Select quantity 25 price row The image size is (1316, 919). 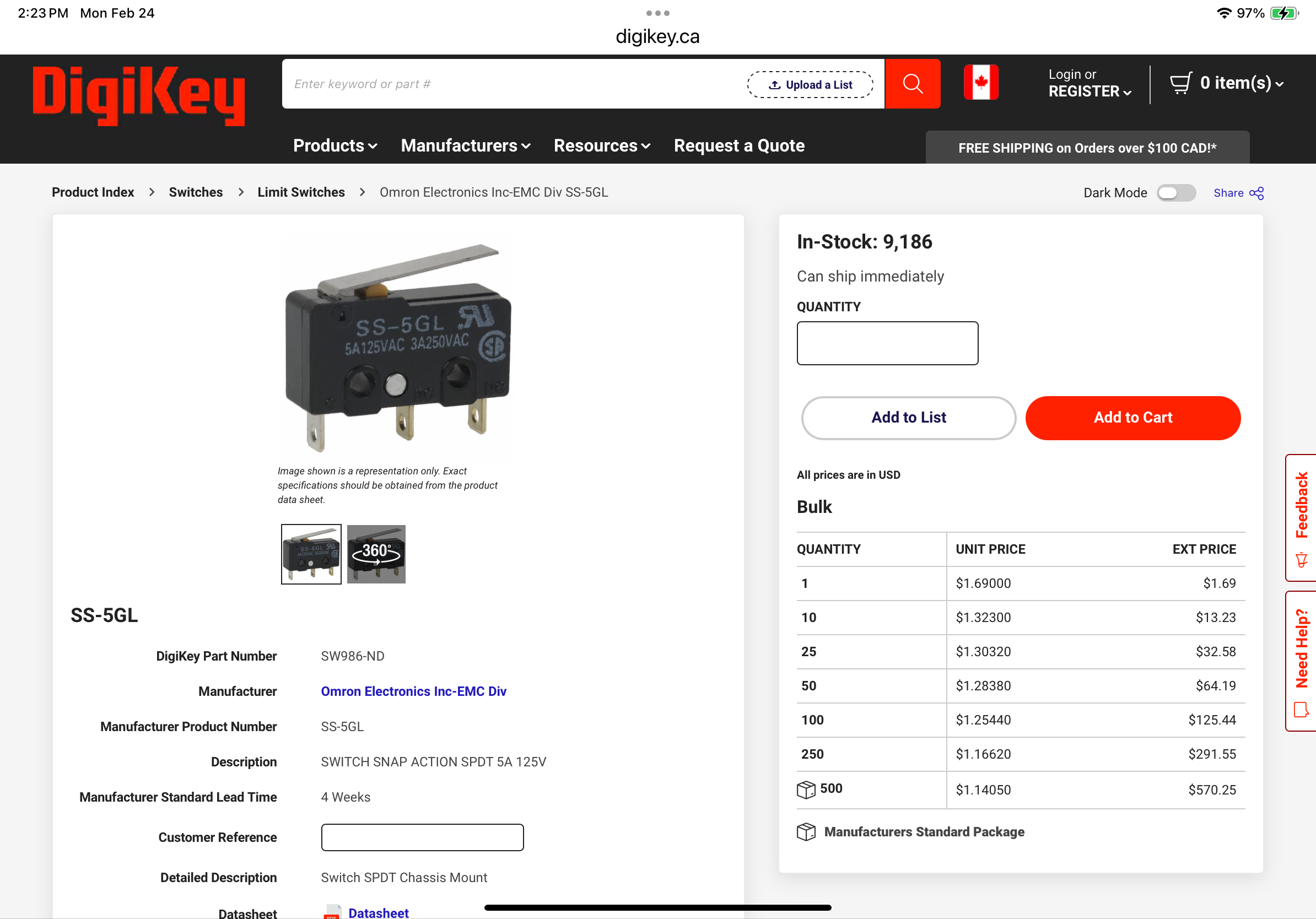click(1020, 652)
